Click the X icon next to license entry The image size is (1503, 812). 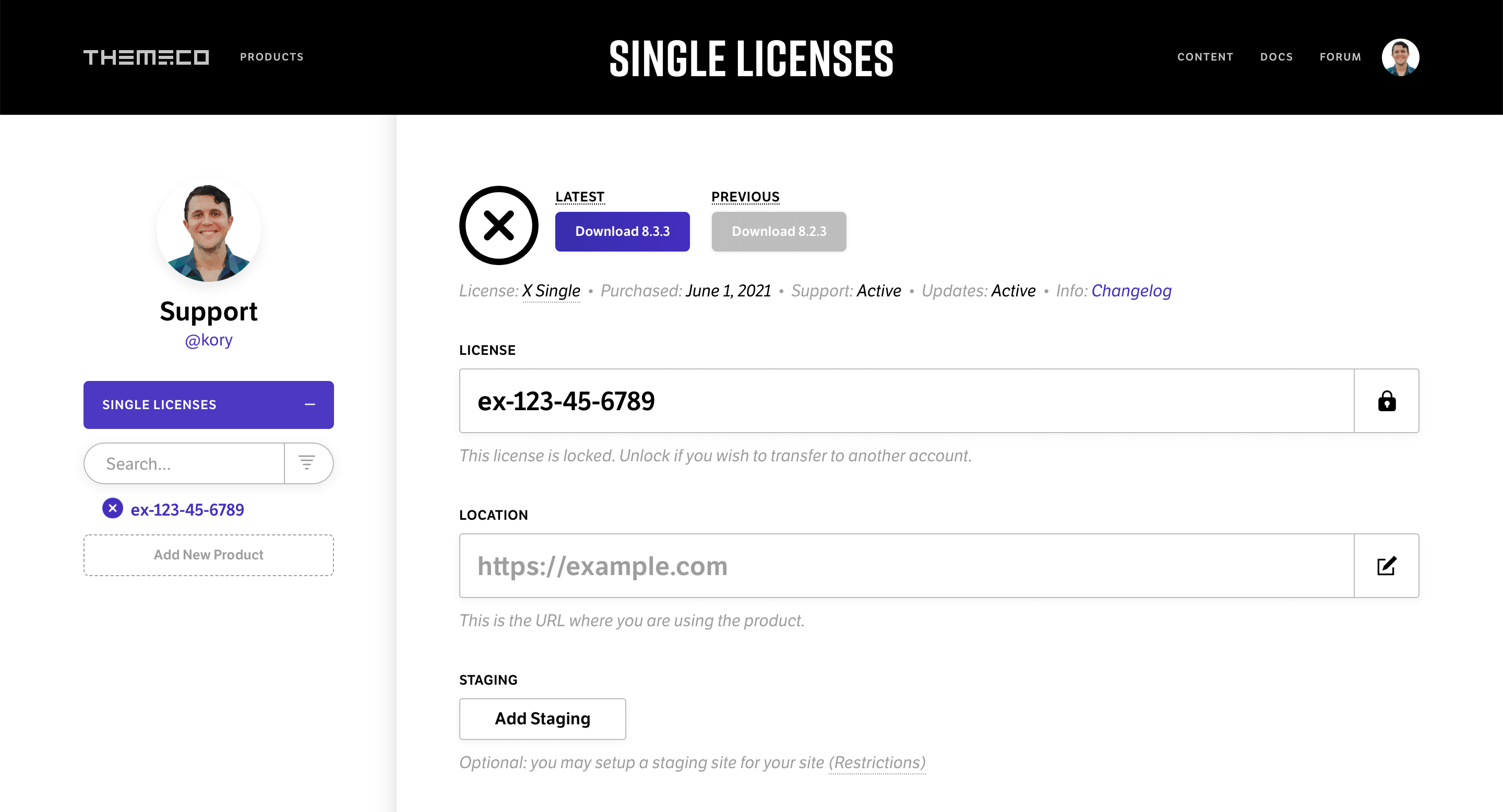(112, 509)
